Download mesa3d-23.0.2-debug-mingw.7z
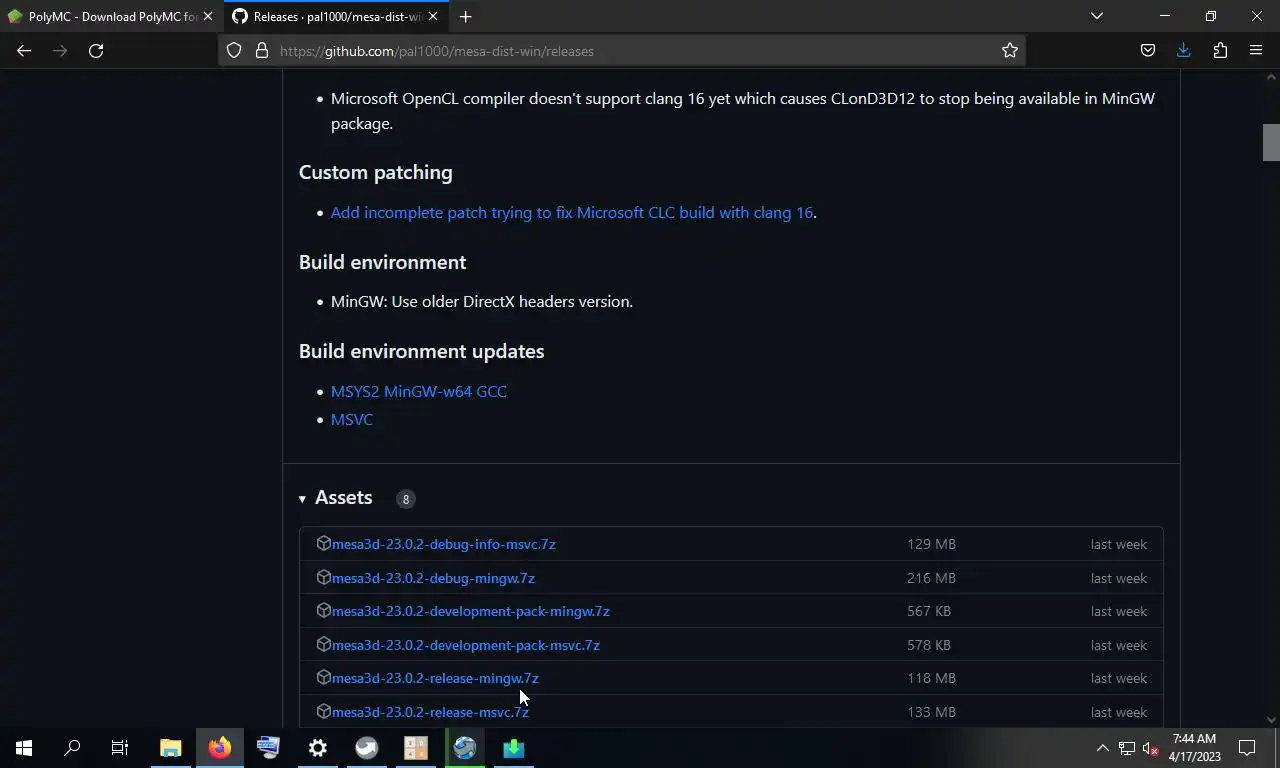This screenshot has height=768, width=1280. (x=433, y=578)
